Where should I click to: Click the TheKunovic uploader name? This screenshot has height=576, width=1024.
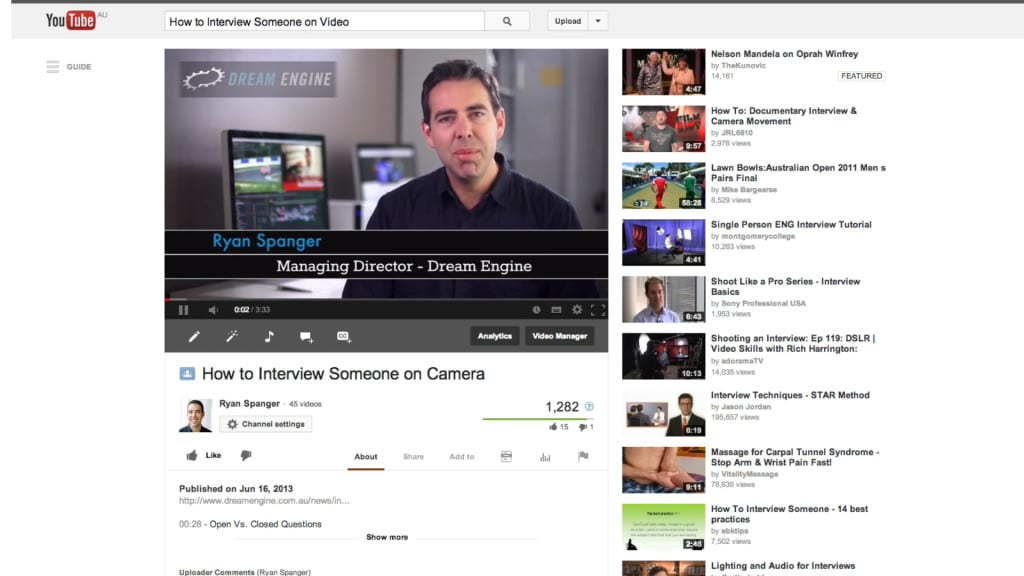click(743, 66)
